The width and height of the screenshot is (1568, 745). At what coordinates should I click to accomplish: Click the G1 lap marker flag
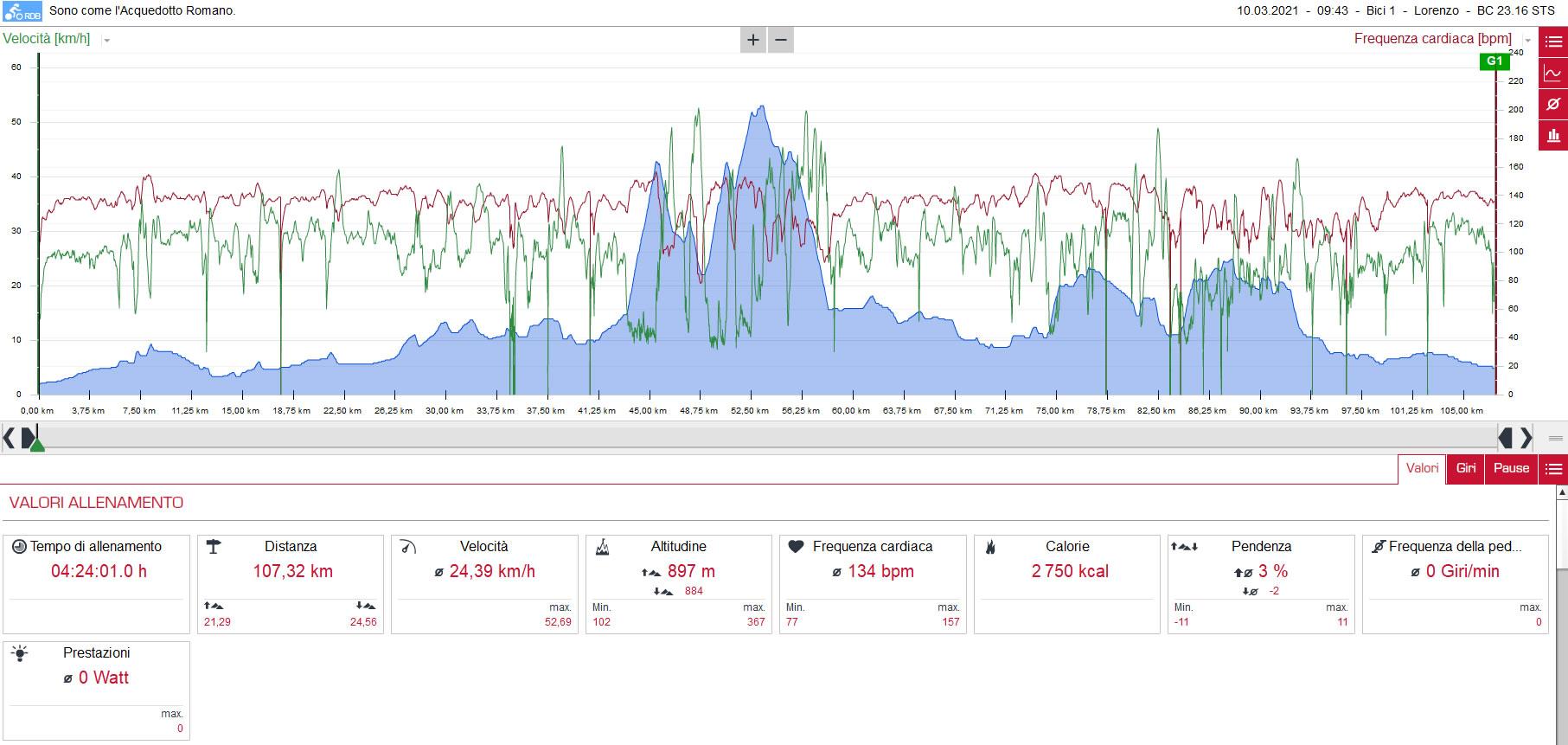pos(1494,61)
